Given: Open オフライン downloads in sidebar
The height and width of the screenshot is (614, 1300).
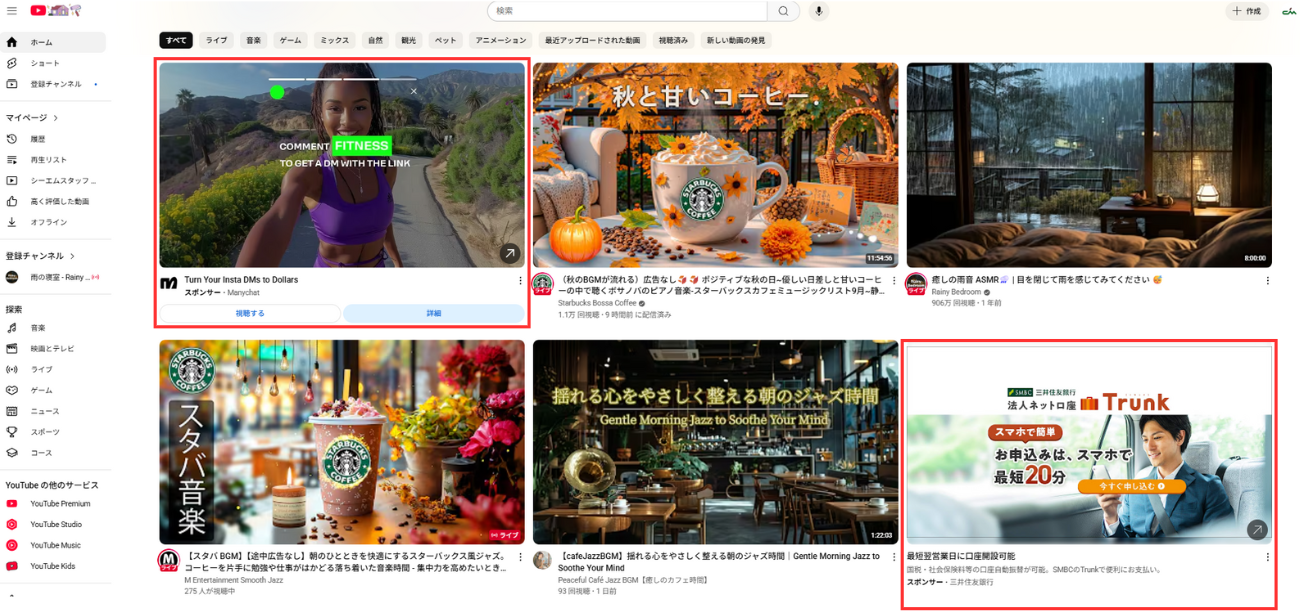Looking at the screenshot, I should tap(48, 222).
